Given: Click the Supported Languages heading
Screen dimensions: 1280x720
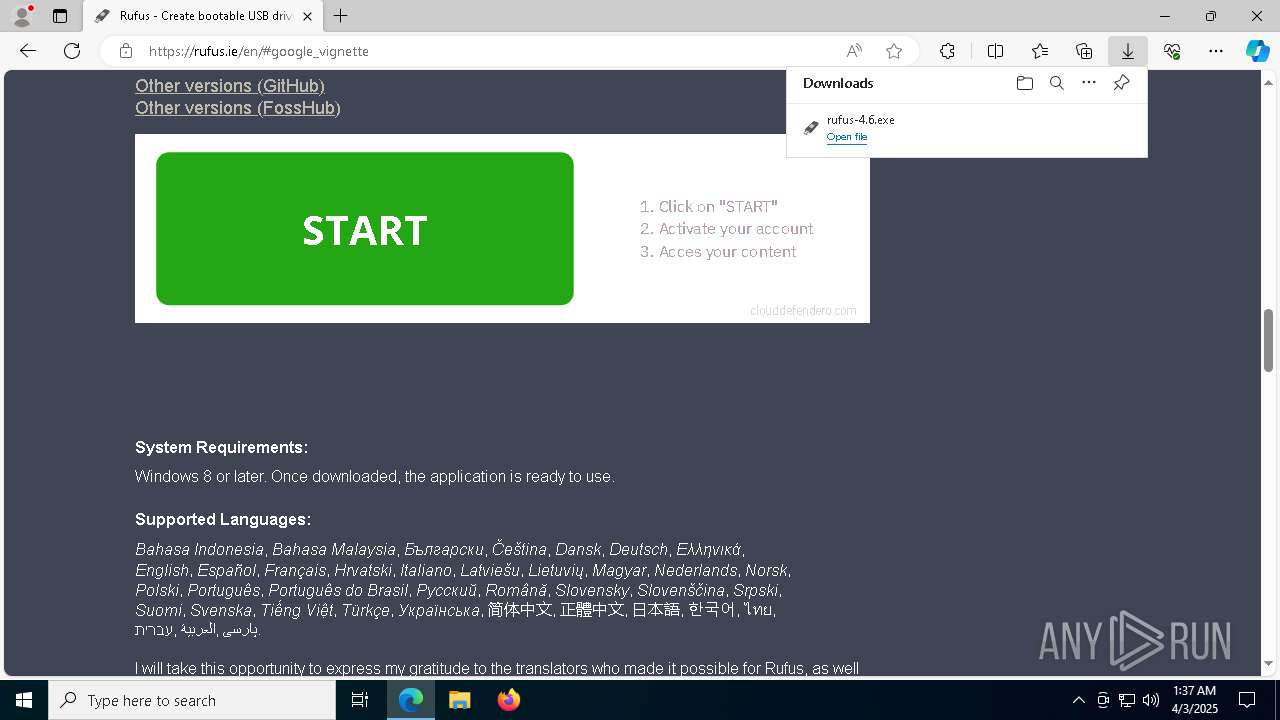Looking at the screenshot, I should point(223,519).
